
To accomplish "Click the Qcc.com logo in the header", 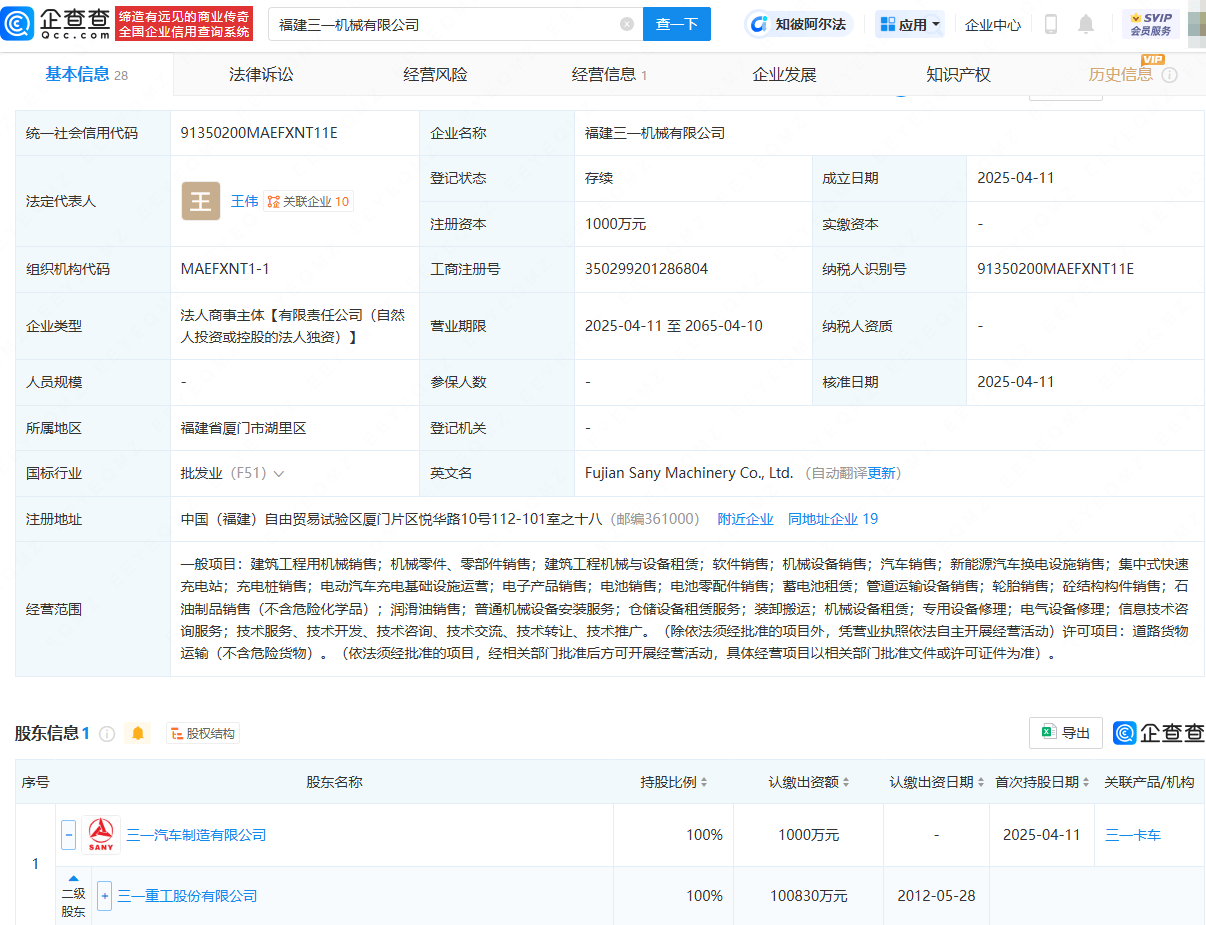I will click(x=56, y=23).
